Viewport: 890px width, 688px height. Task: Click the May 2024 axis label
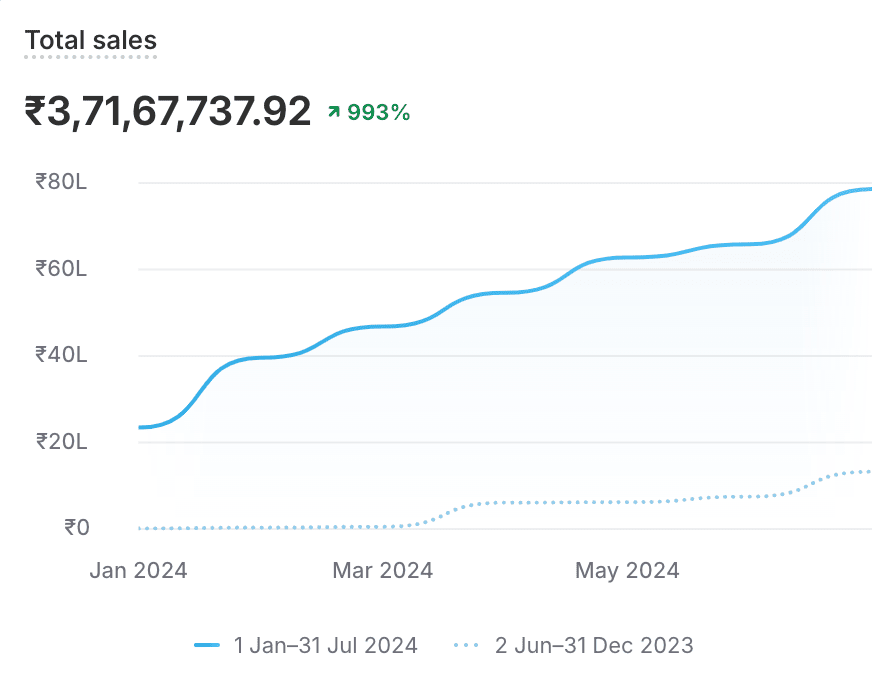(627, 570)
